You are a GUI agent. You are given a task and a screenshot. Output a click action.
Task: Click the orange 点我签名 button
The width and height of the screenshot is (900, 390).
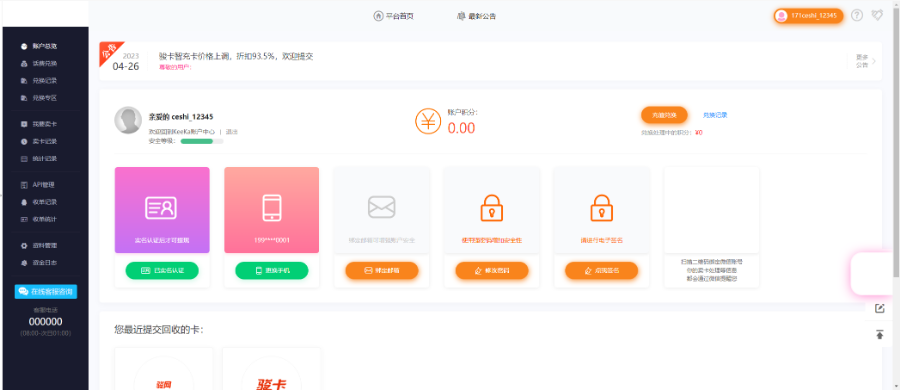[x=601, y=271]
